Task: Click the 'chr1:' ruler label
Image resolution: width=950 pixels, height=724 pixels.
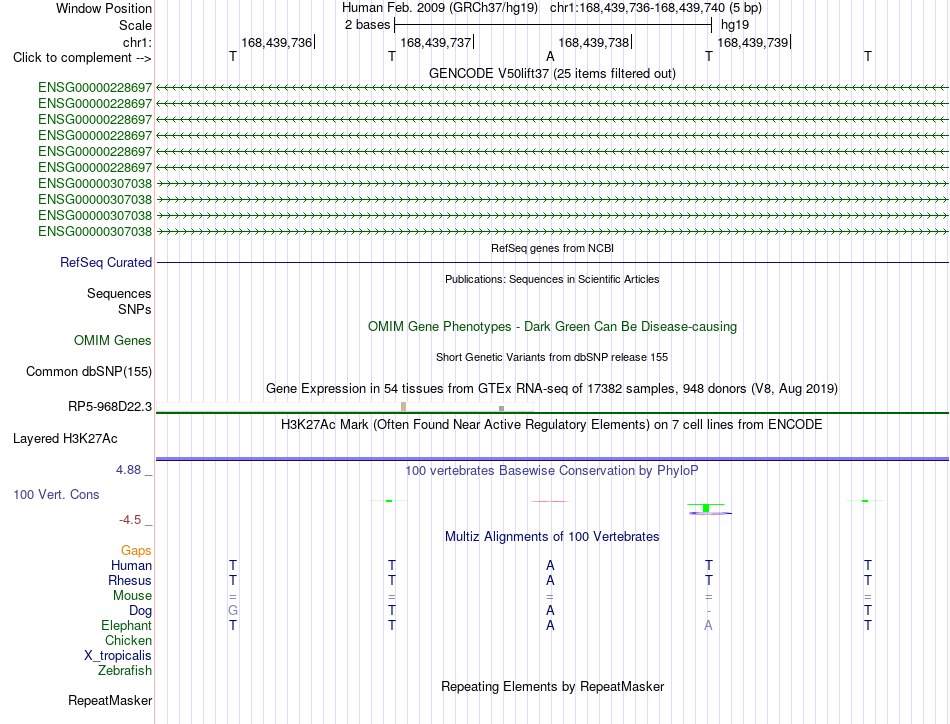Action: tap(137, 42)
